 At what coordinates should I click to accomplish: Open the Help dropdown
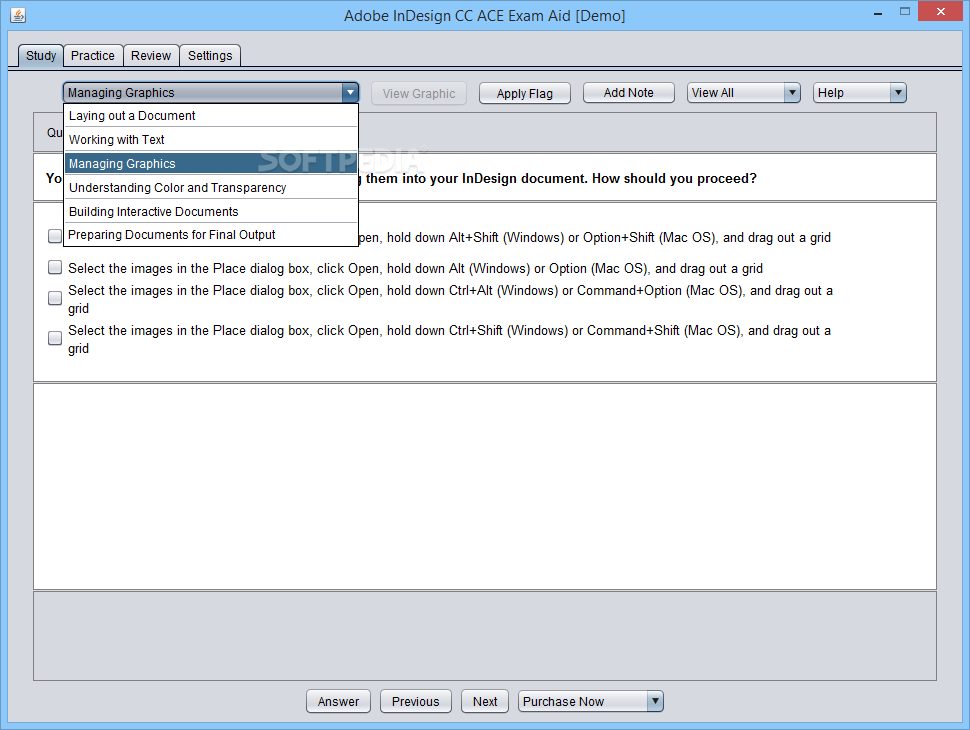click(859, 93)
